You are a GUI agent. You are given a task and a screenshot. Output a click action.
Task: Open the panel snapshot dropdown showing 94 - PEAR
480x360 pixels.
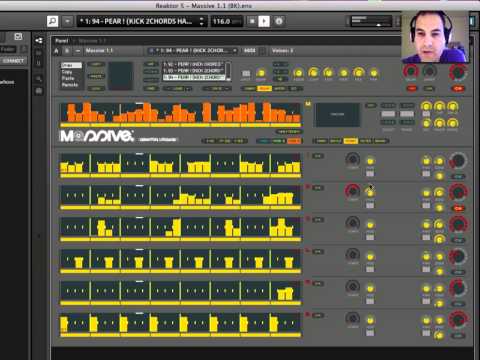(x=192, y=51)
